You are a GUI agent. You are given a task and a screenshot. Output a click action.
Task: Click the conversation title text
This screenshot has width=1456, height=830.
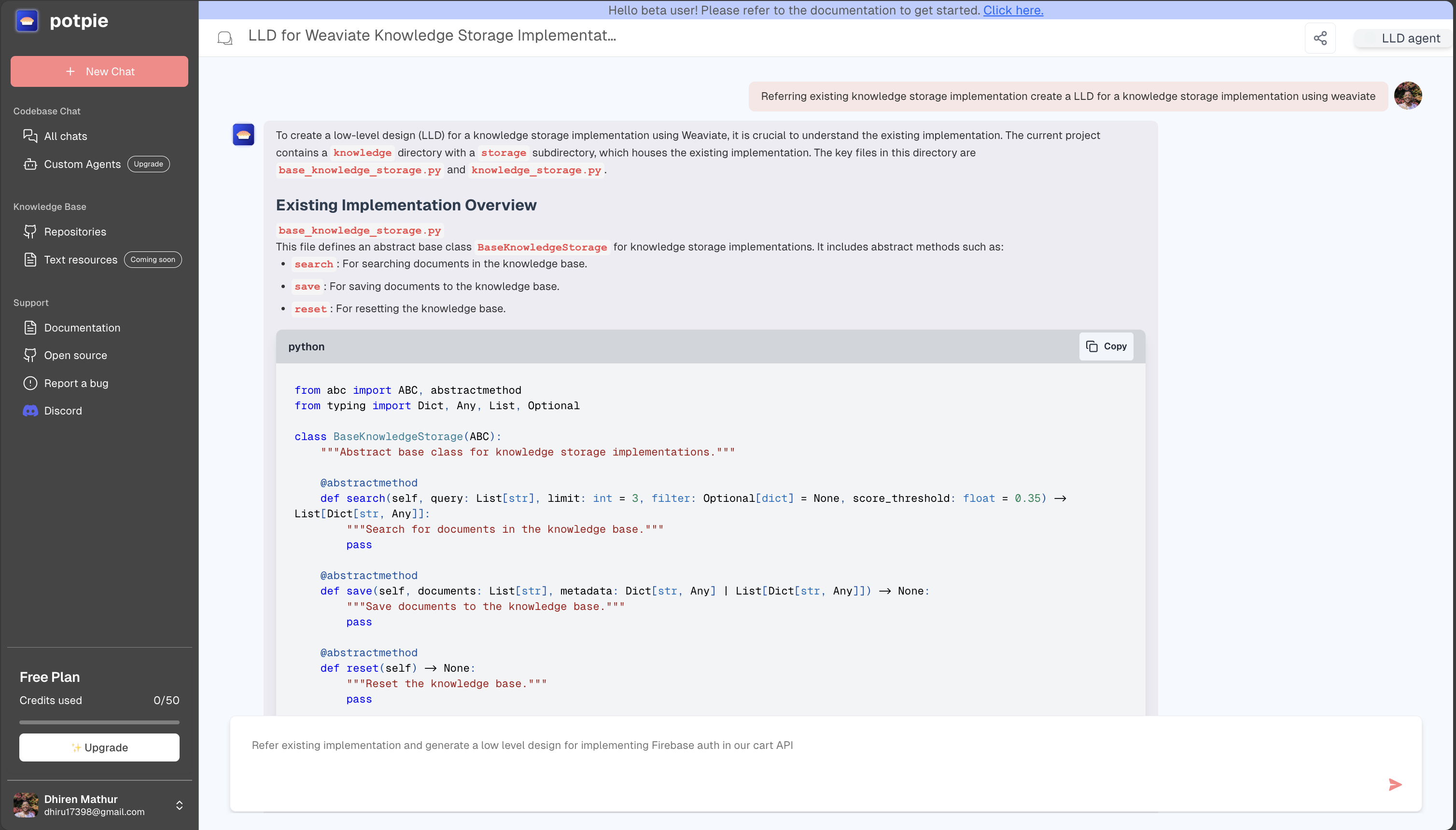point(432,35)
